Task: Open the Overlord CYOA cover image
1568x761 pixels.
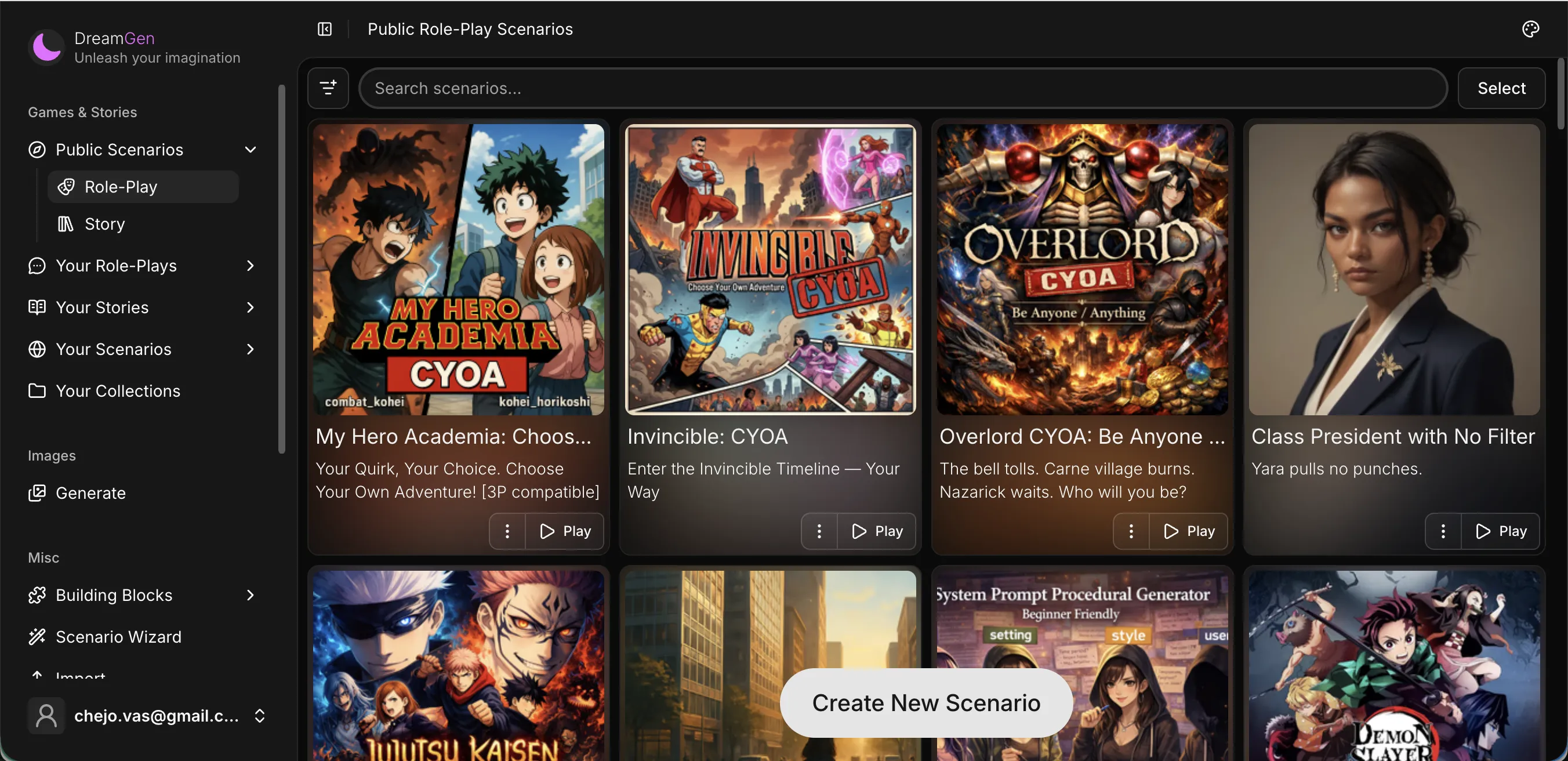Action: click(1083, 270)
